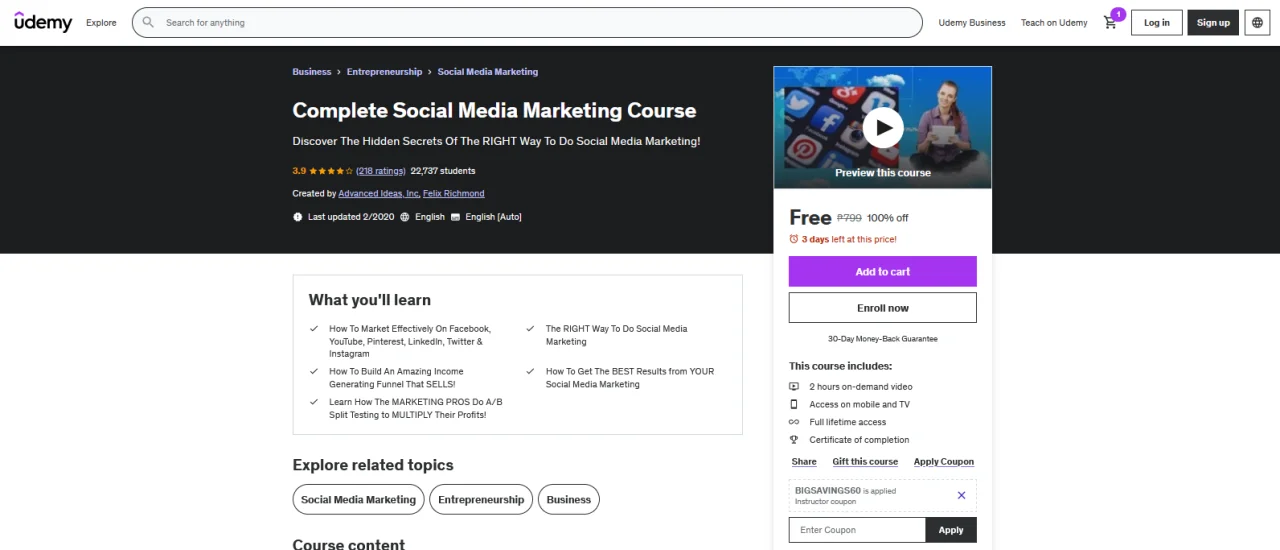Click the English [Auto] caption text
The image size is (1280, 550).
coord(493,217)
